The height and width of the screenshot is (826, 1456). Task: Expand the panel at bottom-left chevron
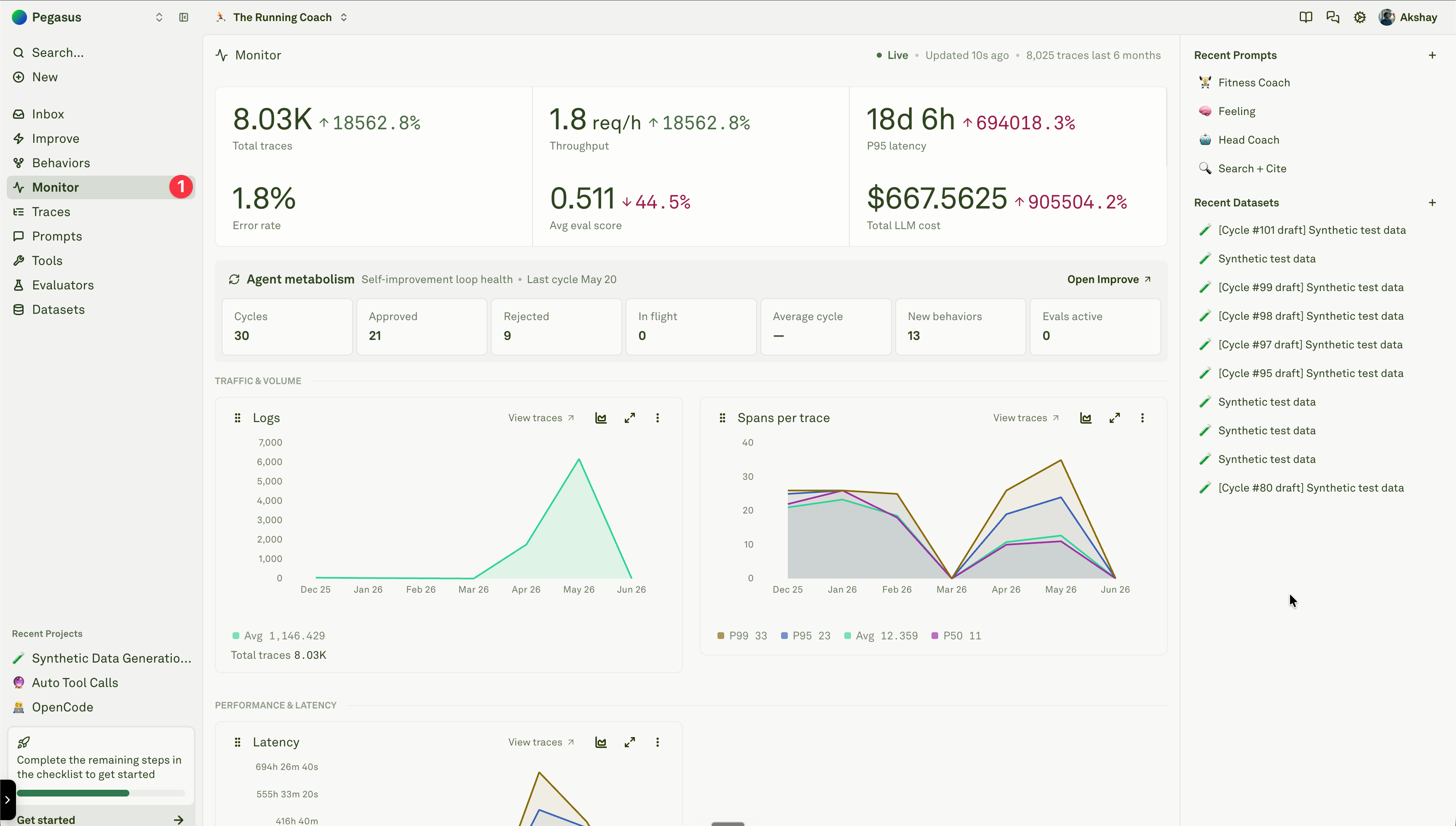tap(8, 800)
